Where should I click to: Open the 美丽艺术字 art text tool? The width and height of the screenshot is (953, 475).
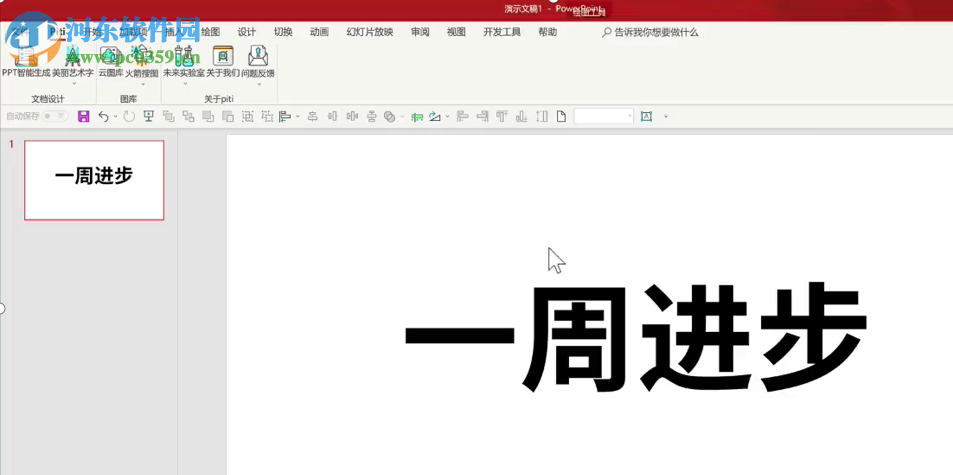73,61
